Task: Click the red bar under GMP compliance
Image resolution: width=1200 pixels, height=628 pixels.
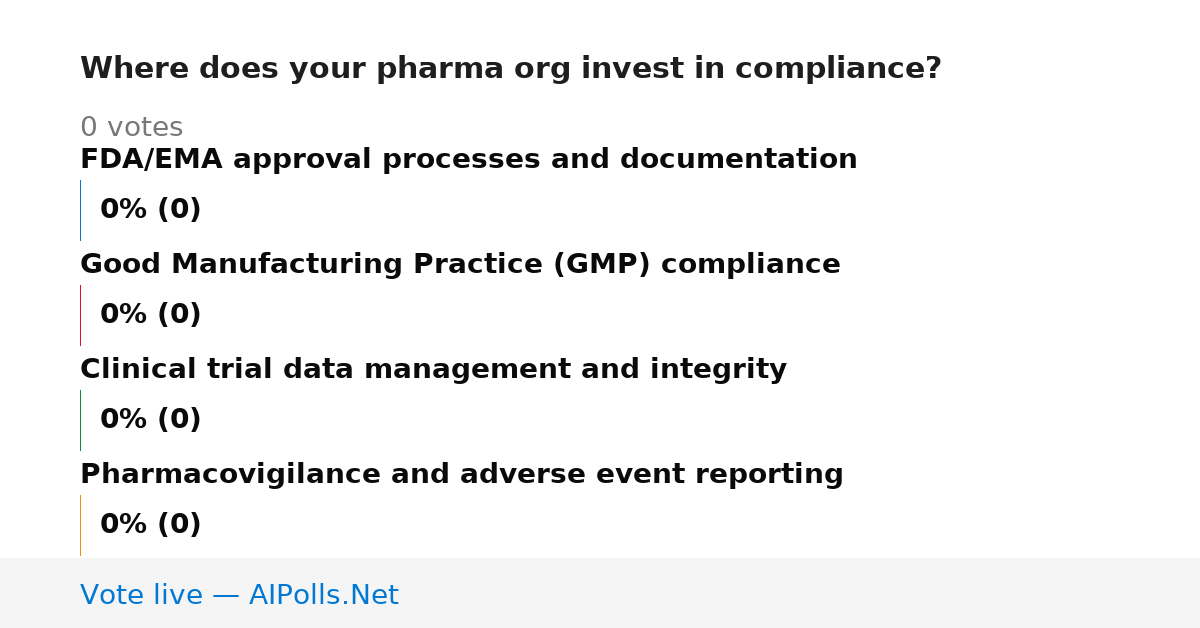Action: pos(80,315)
